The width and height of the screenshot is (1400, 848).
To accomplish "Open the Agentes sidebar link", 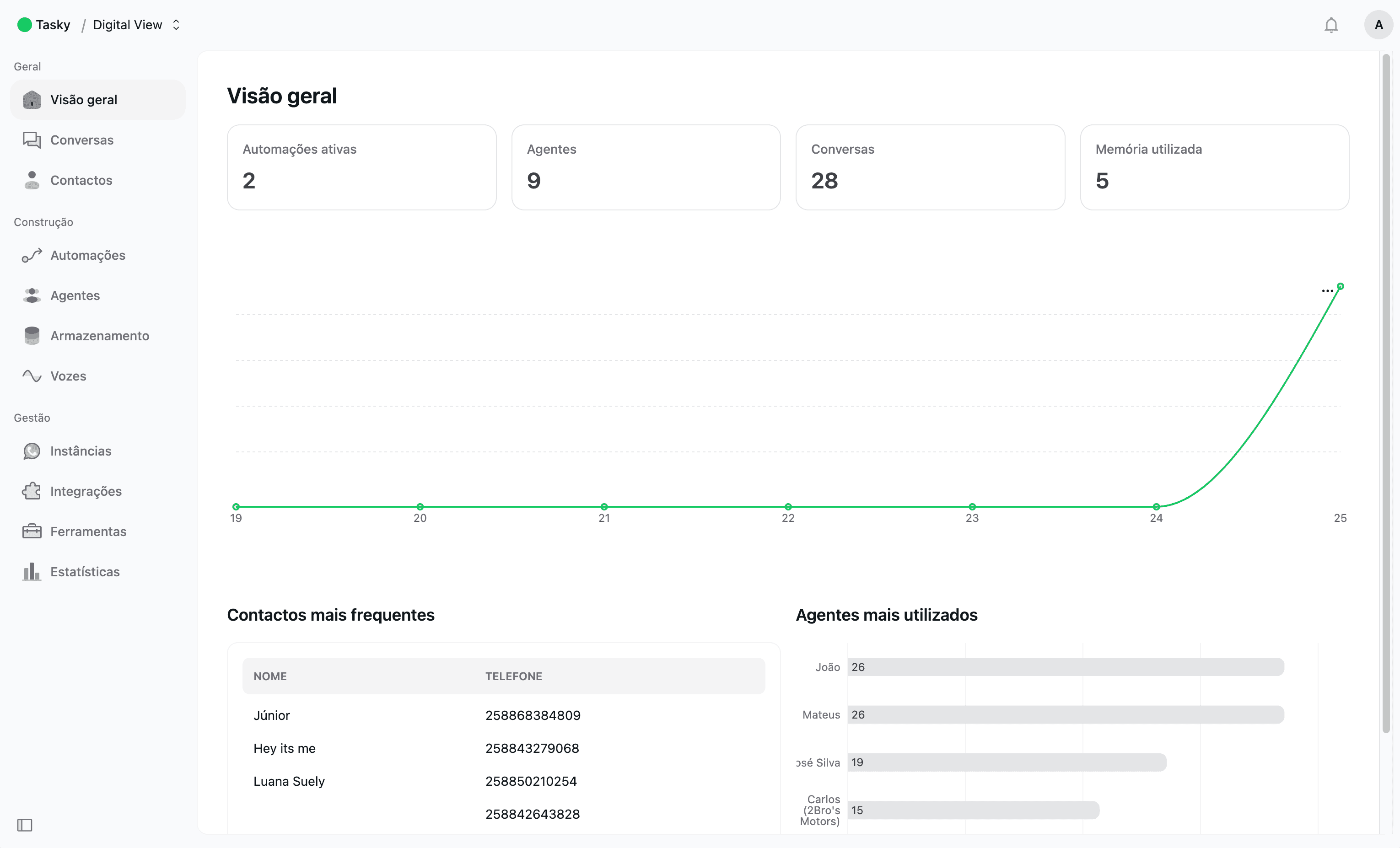I will (75, 295).
